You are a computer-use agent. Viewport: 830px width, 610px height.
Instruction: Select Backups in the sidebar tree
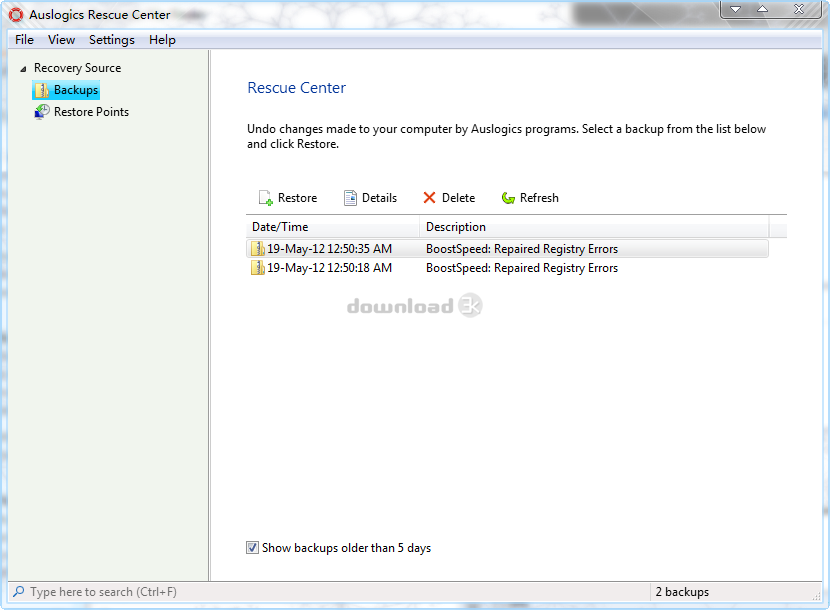(76, 90)
